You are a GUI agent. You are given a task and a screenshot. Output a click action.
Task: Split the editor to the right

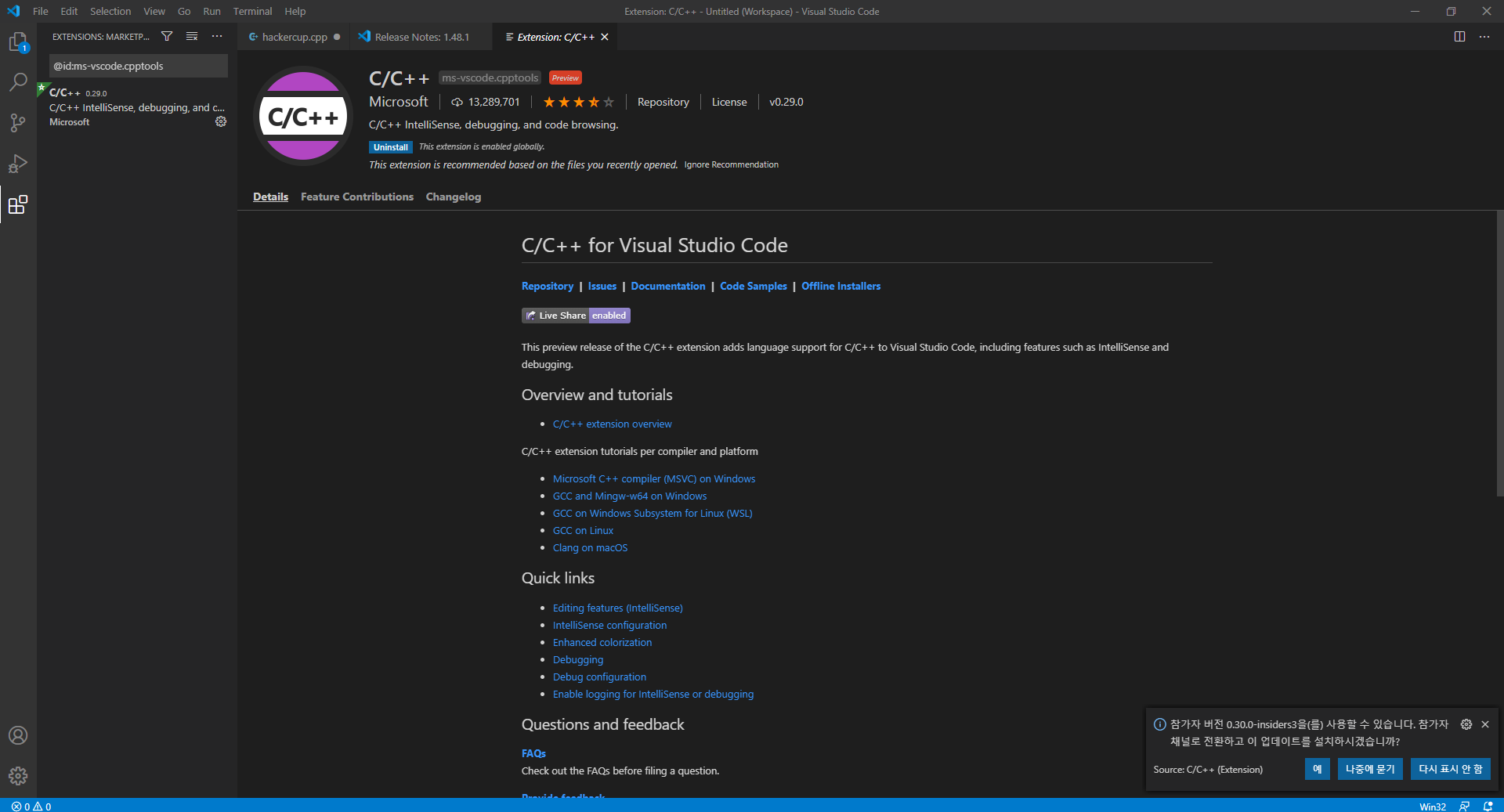pyautogui.click(x=1459, y=37)
